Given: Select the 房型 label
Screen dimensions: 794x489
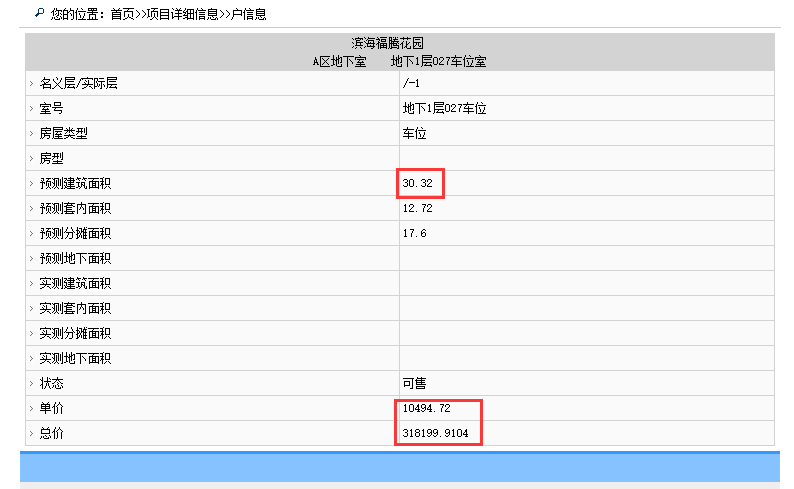Looking at the screenshot, I should [51, 158].
